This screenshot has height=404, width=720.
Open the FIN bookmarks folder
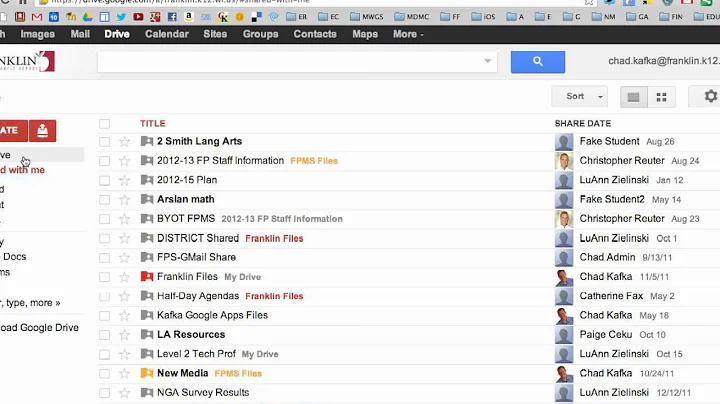(x=671, y=17)
